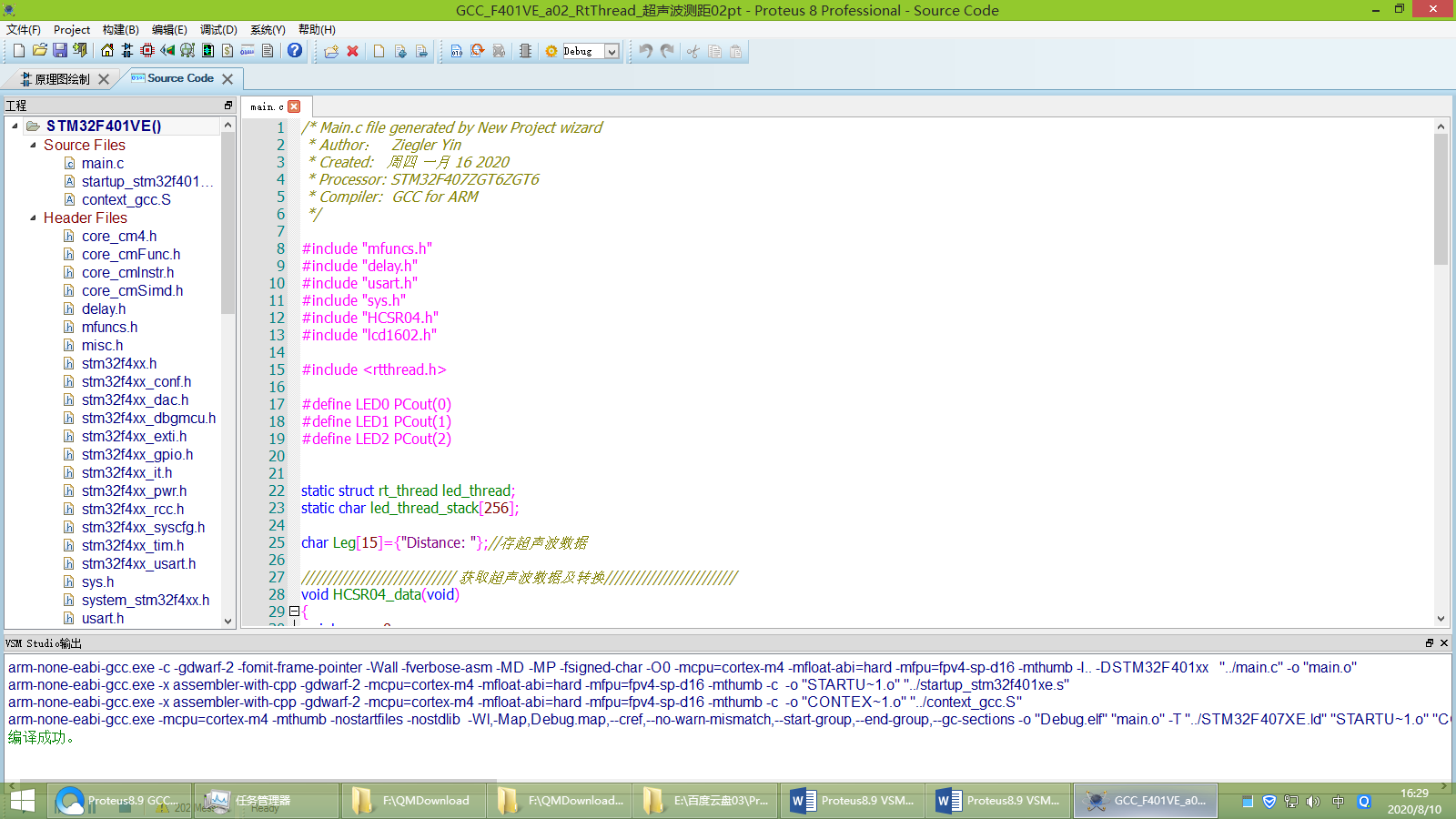Viewport: 1456px width, 819px height.
Task: Click the Redo arrow icon
Action: [x=668, y=51]
